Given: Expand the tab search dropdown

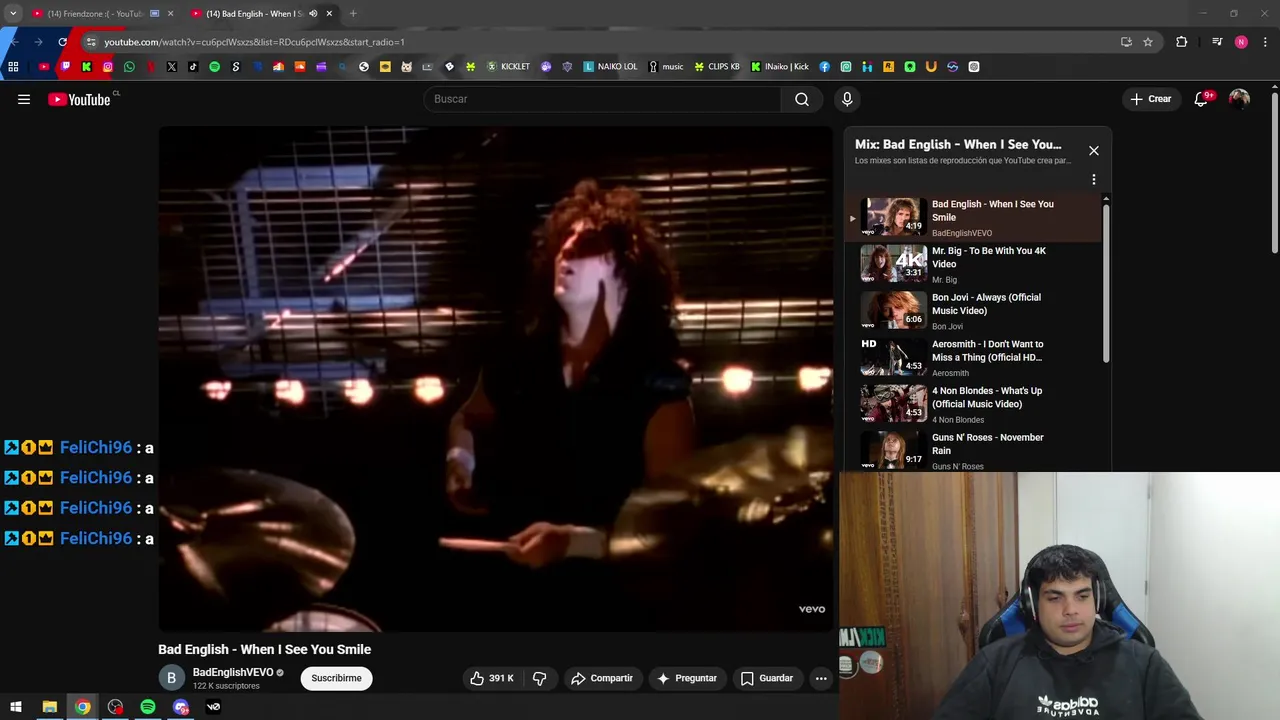Looking at the screenshot, I should click(x=13, y=14).
